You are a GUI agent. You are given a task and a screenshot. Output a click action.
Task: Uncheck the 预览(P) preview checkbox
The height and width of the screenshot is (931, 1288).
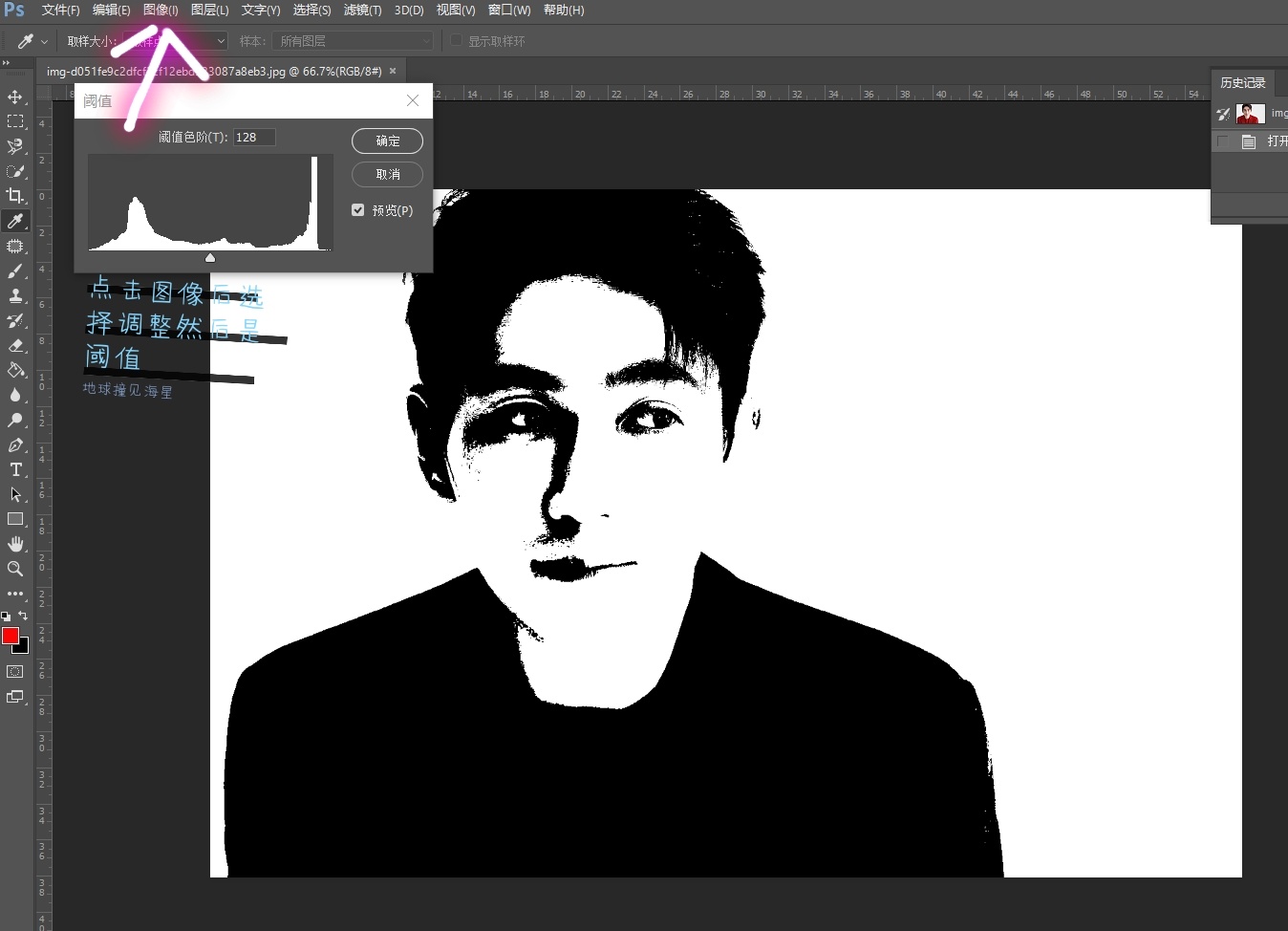coord(358,210)
